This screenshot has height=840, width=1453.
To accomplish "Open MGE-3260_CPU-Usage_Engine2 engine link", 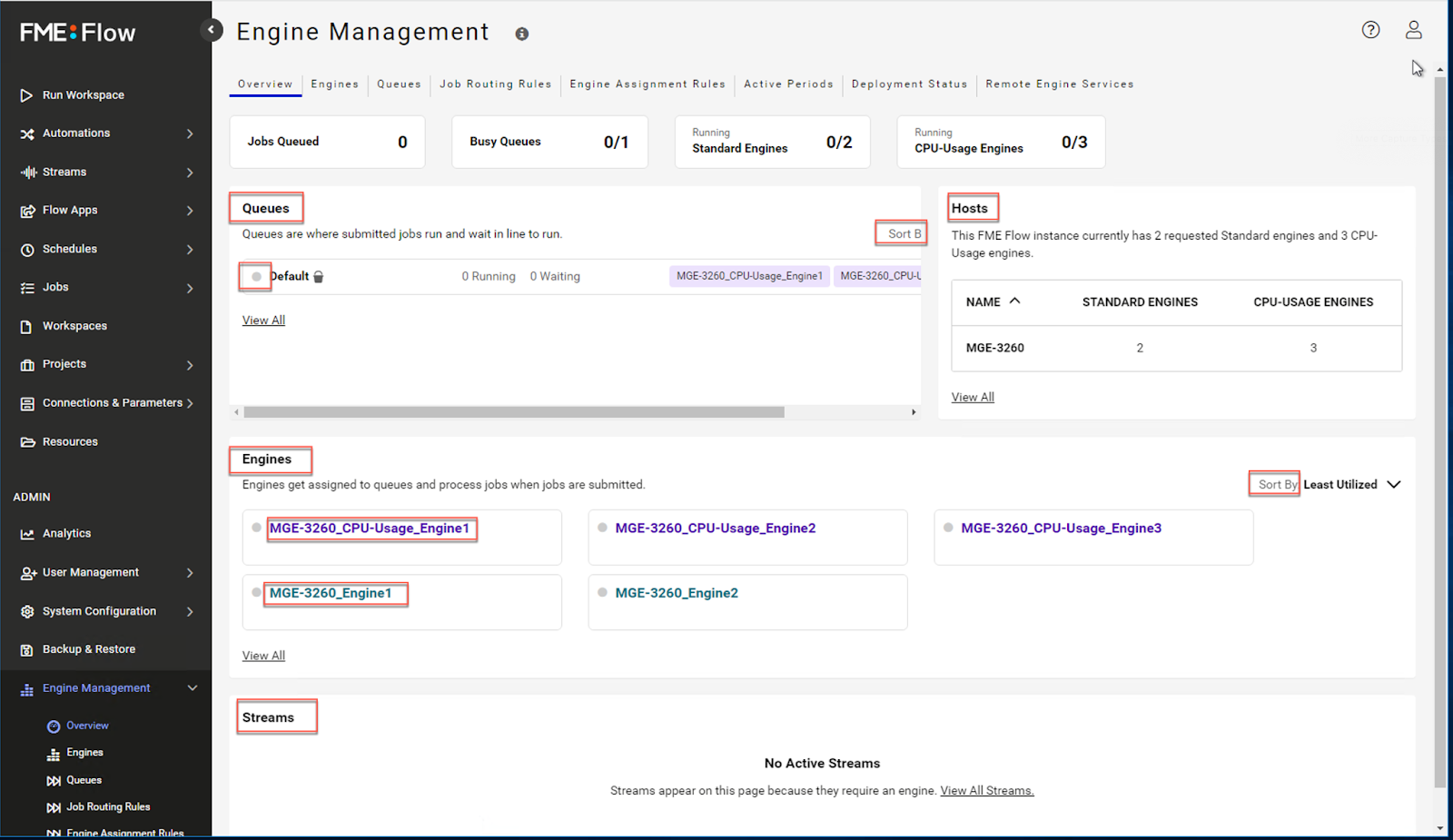I will pyautogui.click(x=716, y=529).
